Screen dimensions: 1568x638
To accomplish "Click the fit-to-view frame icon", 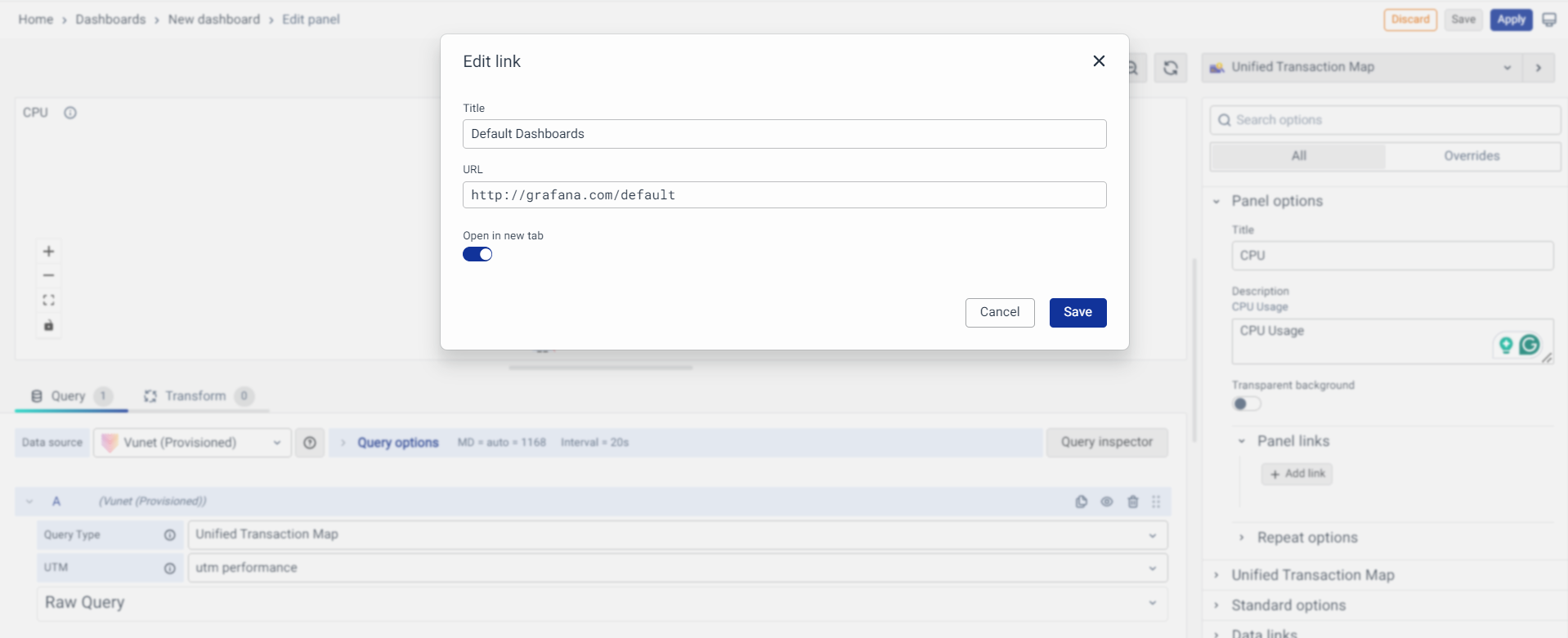I will 48,300.
